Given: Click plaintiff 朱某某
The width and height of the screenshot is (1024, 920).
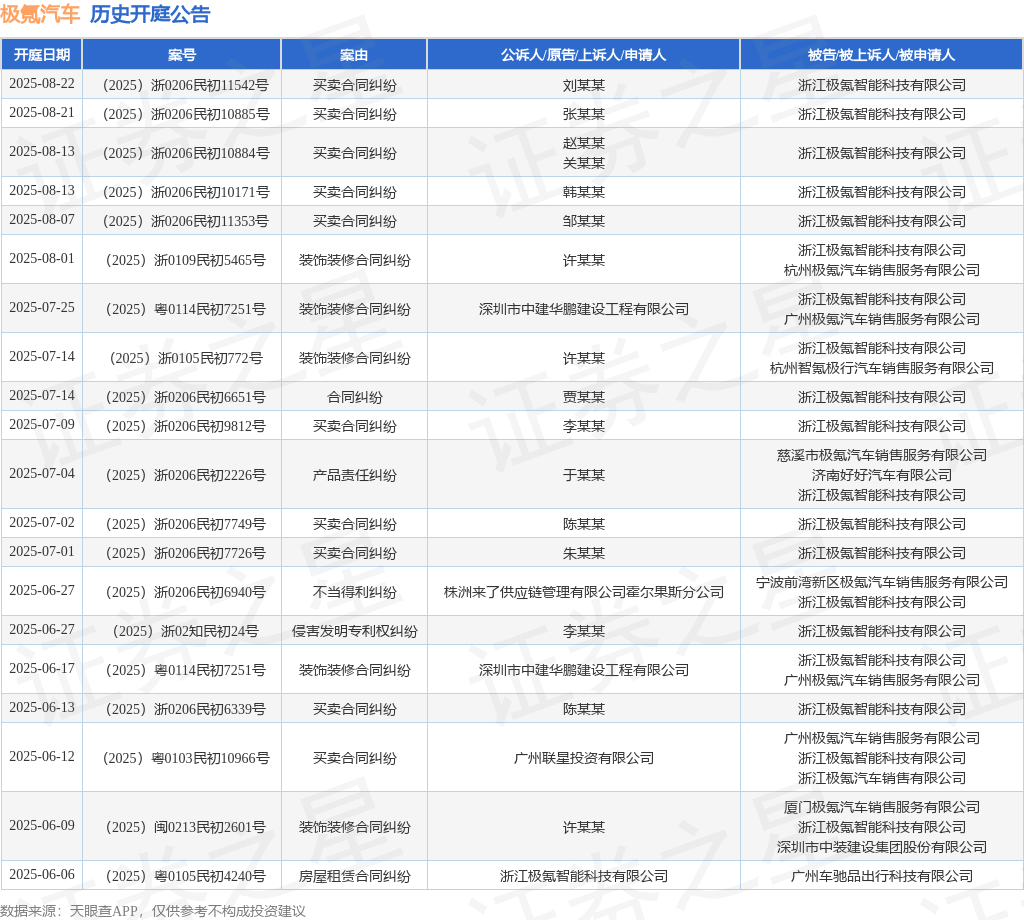Looking at the screenshot, I should point(584,553).
